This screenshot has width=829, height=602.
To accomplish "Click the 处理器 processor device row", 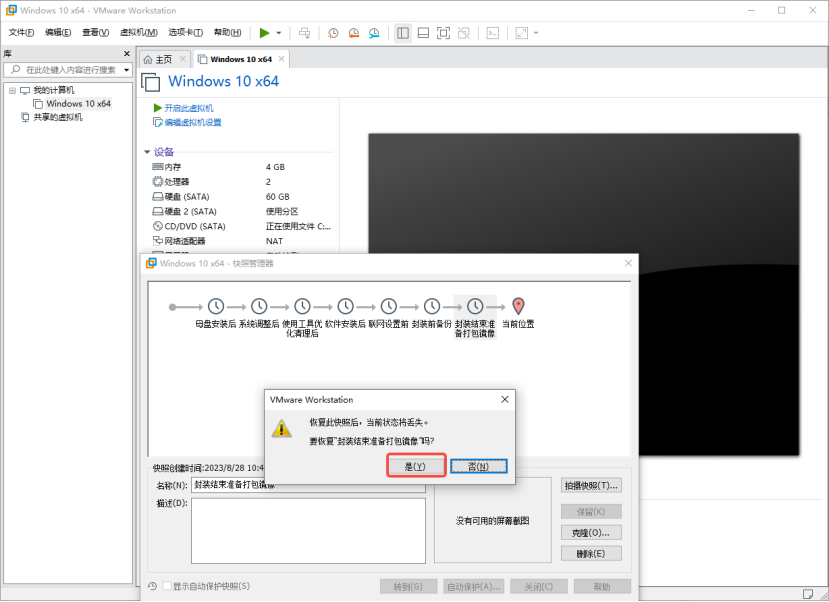I will [241, 182].
